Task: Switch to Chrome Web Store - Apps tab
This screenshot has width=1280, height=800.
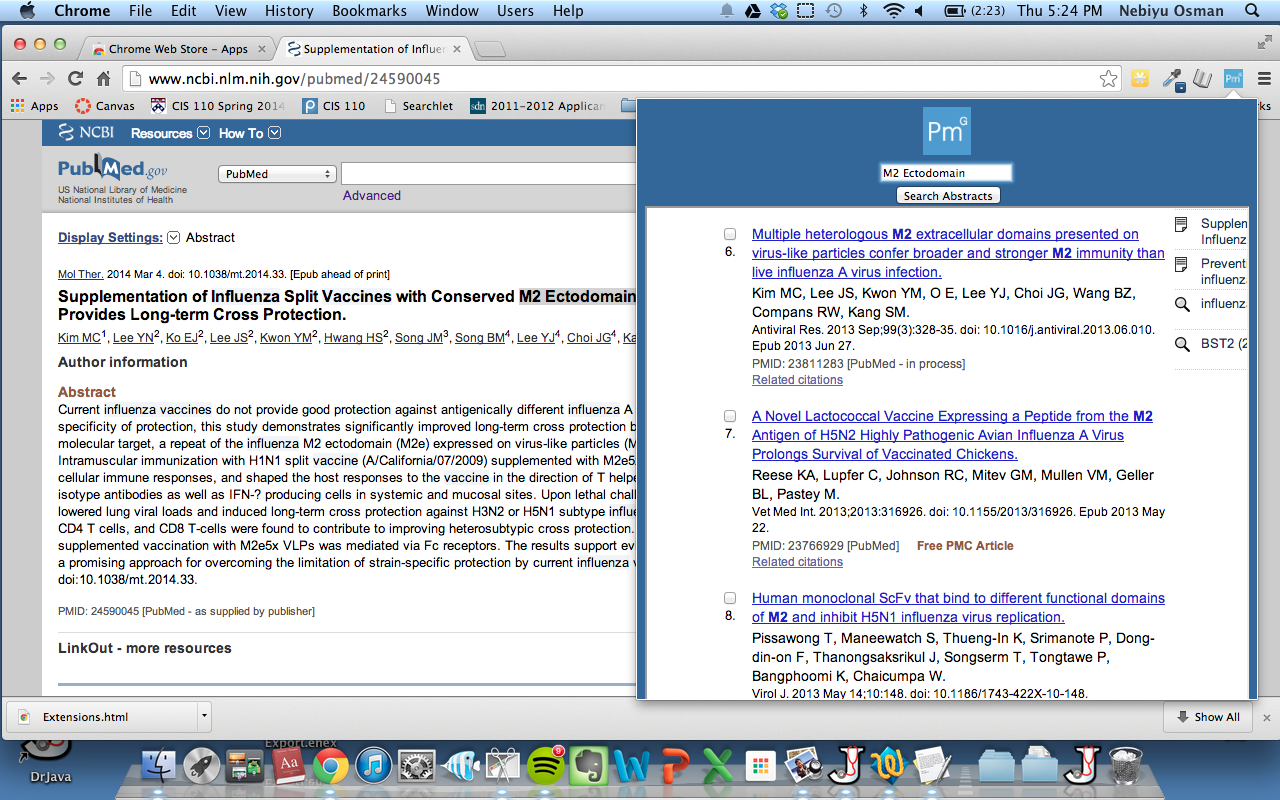Action: click(179, 49)
